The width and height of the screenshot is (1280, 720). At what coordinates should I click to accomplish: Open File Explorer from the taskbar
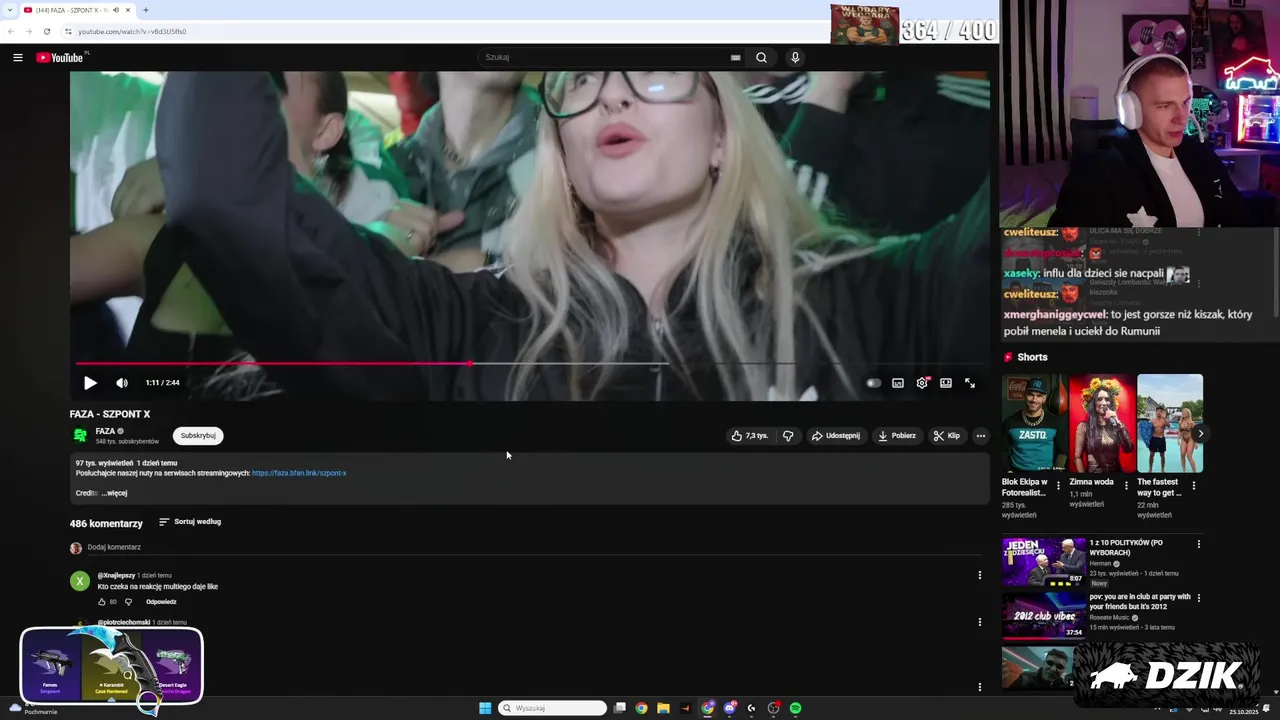[x=663, y=708]
